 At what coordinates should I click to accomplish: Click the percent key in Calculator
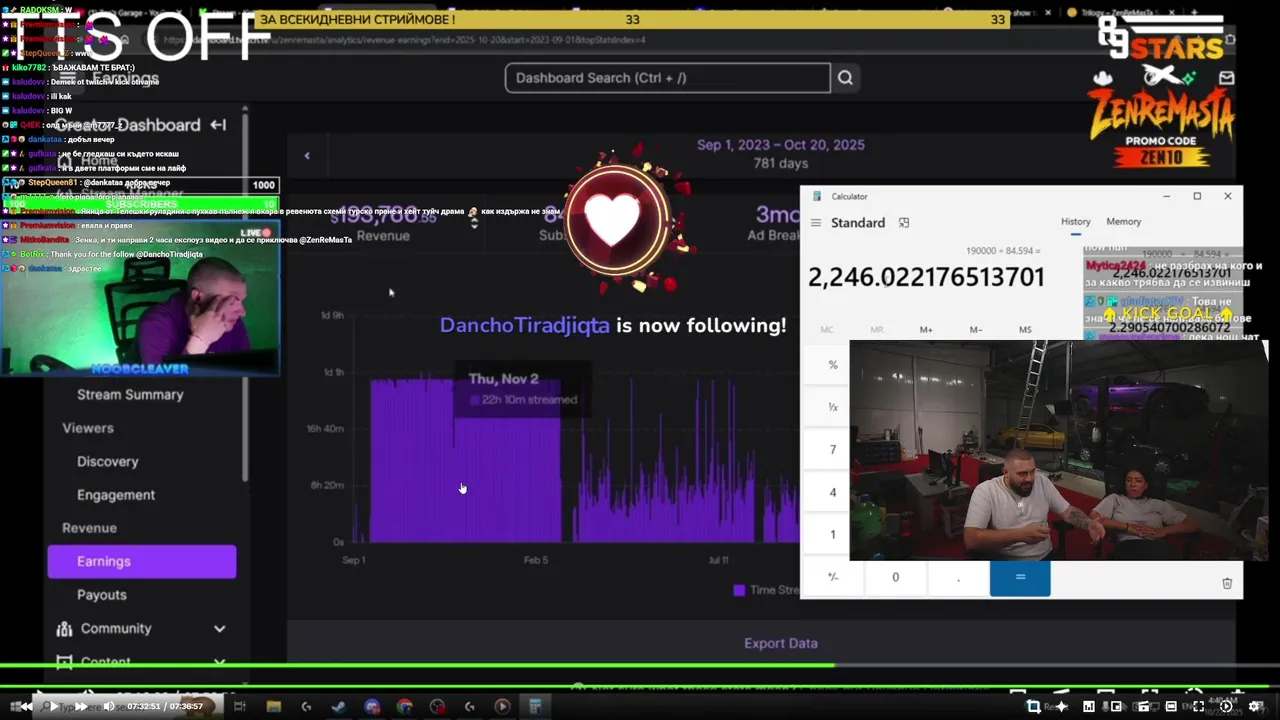(x=833, y=365)
